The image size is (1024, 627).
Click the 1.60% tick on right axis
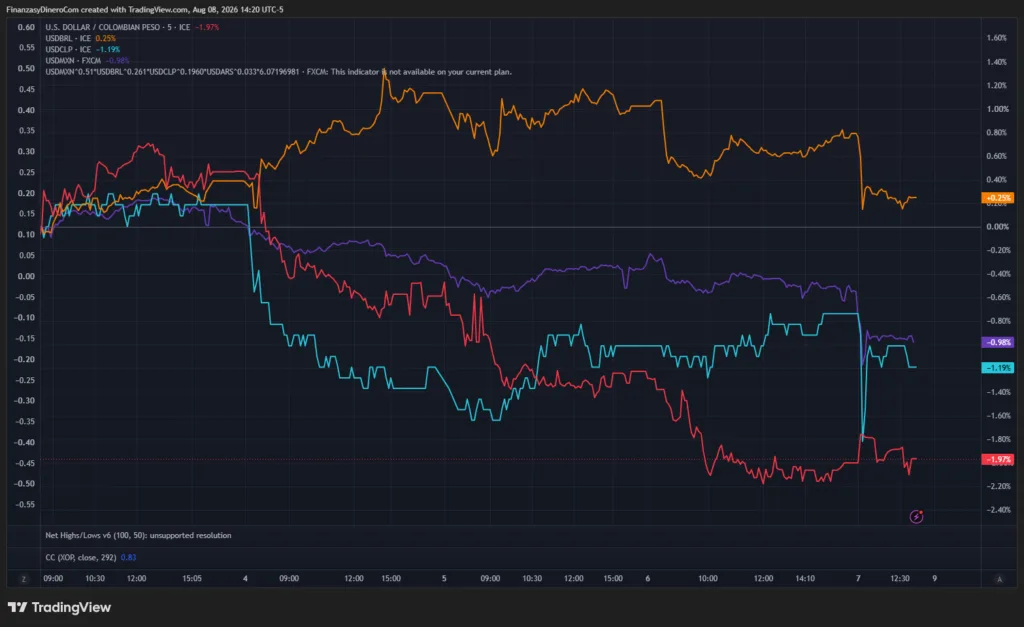[997, 38]
